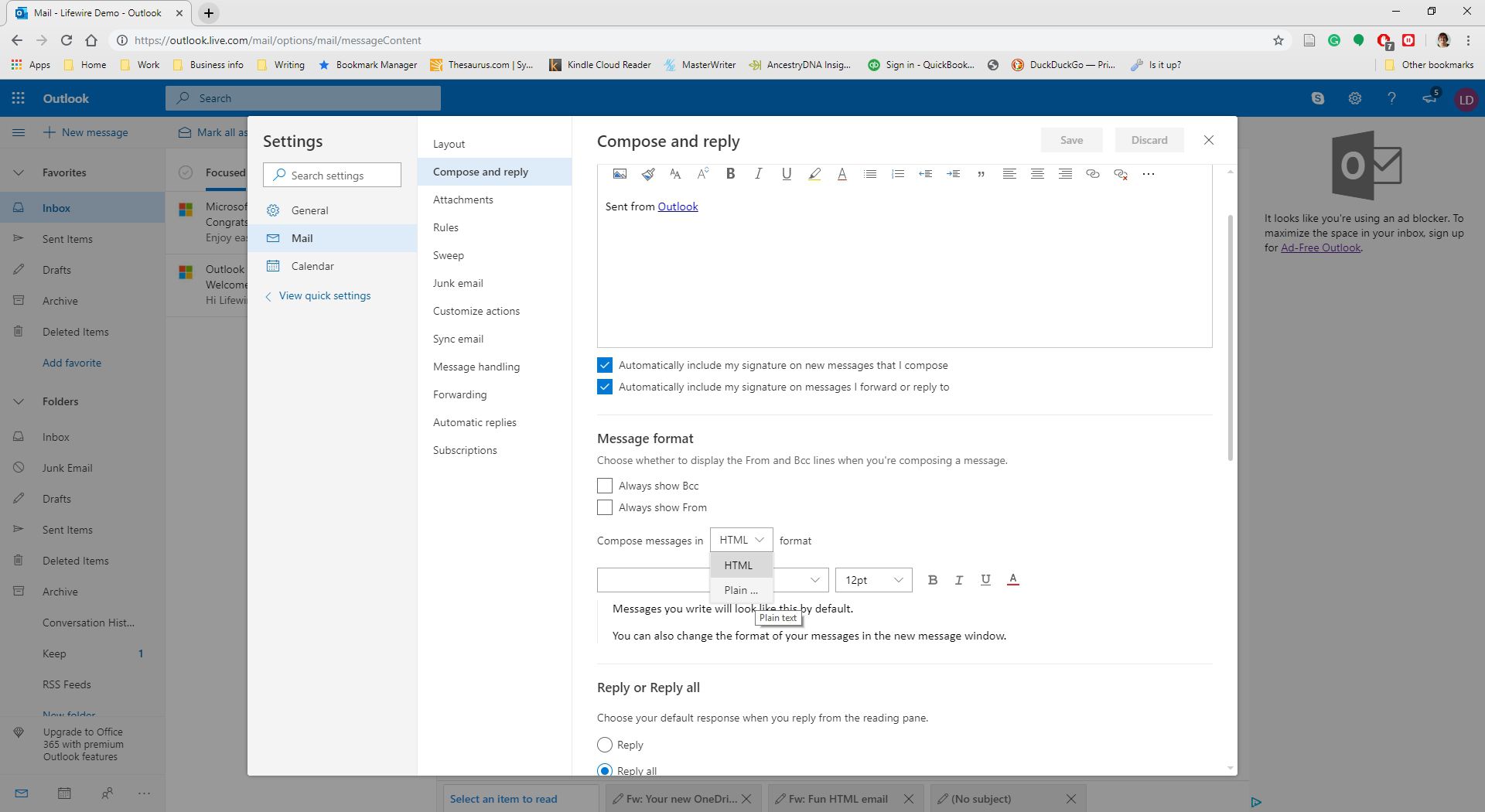Choose HTML from the format list
Viewport: 1485px width, 812px height.
pos(741,565)
